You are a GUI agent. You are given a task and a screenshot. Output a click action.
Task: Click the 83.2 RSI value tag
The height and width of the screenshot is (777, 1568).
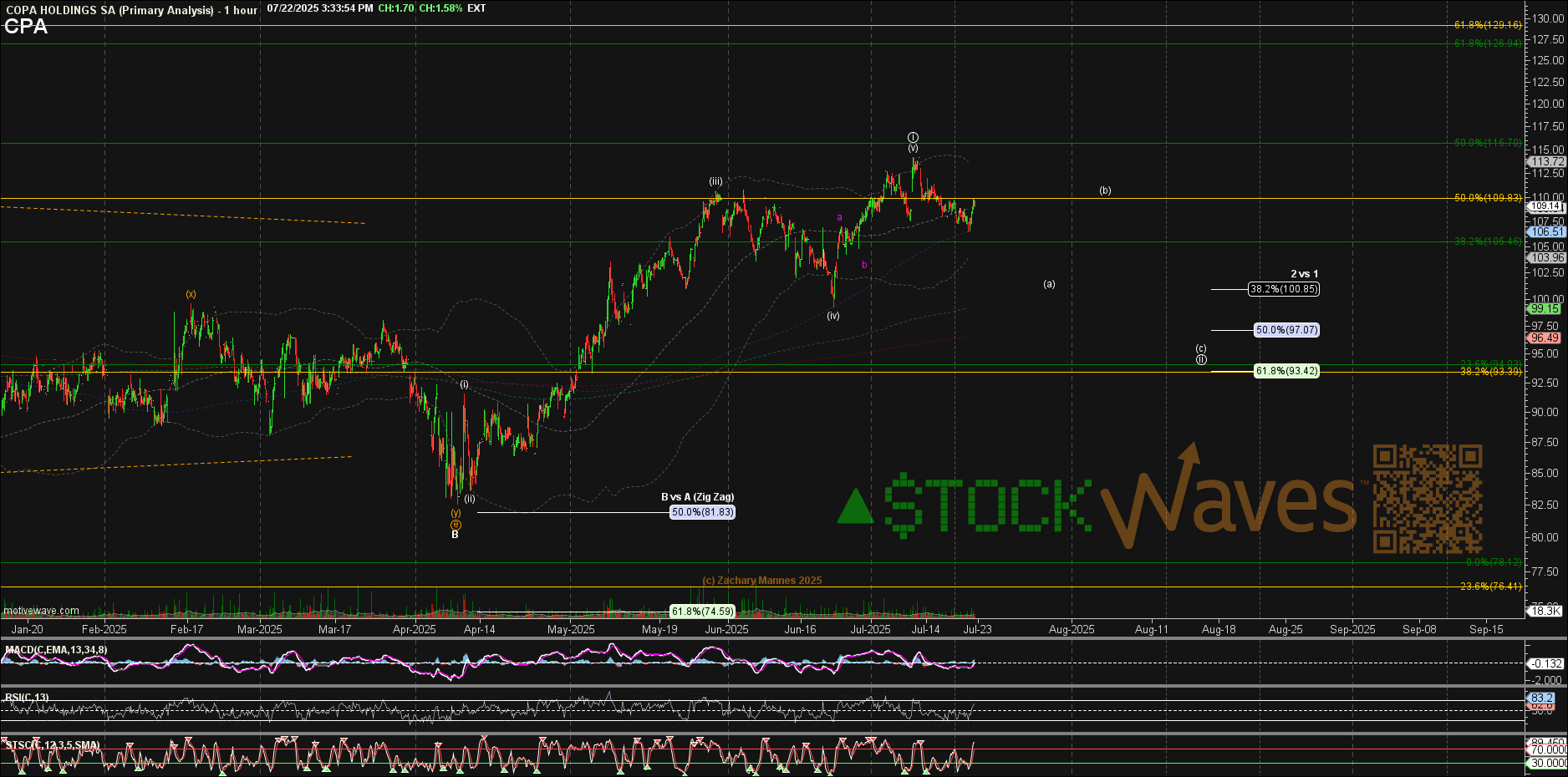tap(1542, 698)
